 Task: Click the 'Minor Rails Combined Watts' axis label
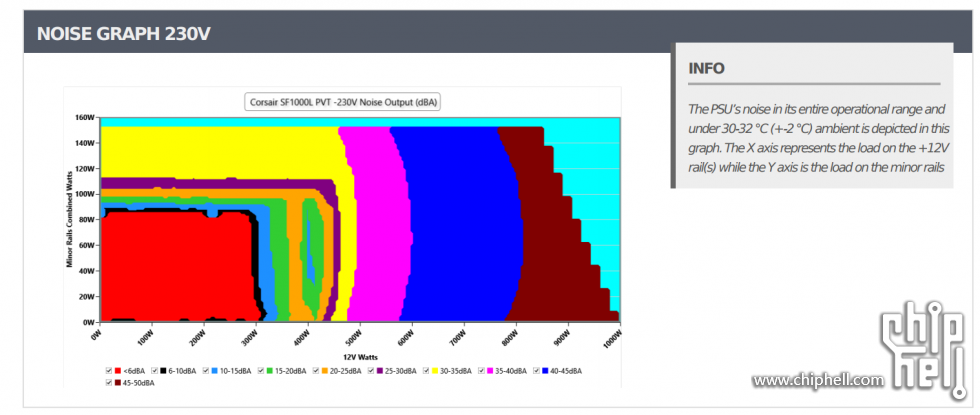pyautogui.click(x=69, y=219)
